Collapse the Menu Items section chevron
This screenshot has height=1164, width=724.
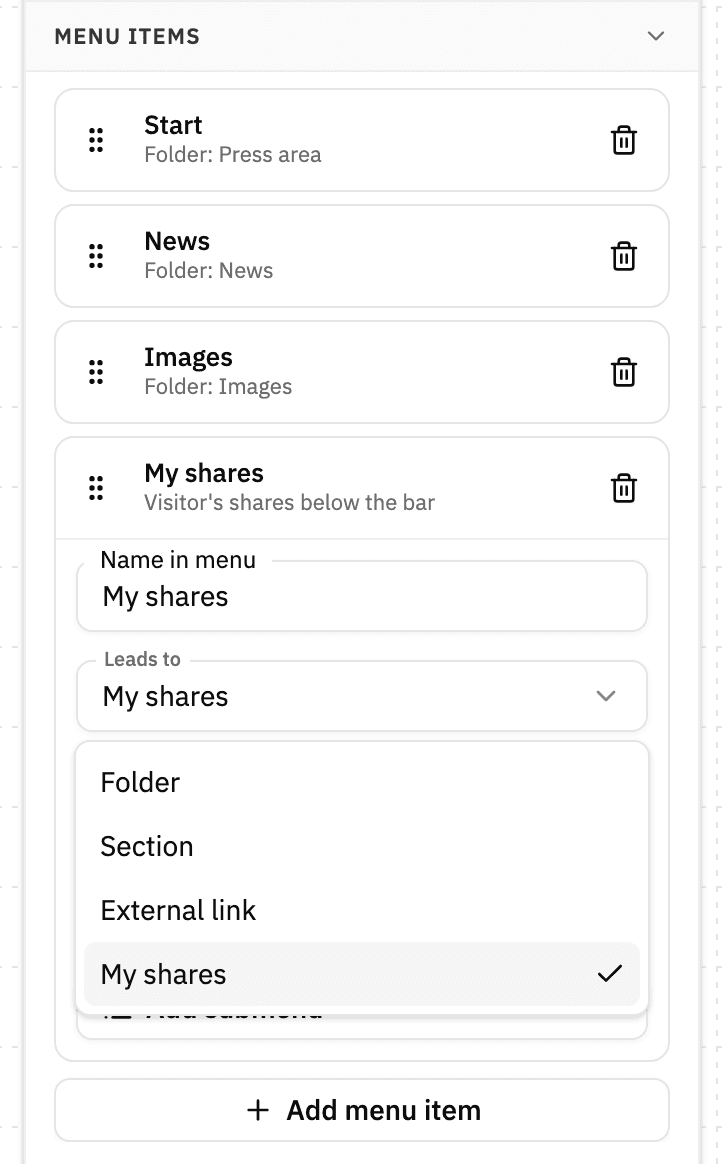[x=655, y=36]
